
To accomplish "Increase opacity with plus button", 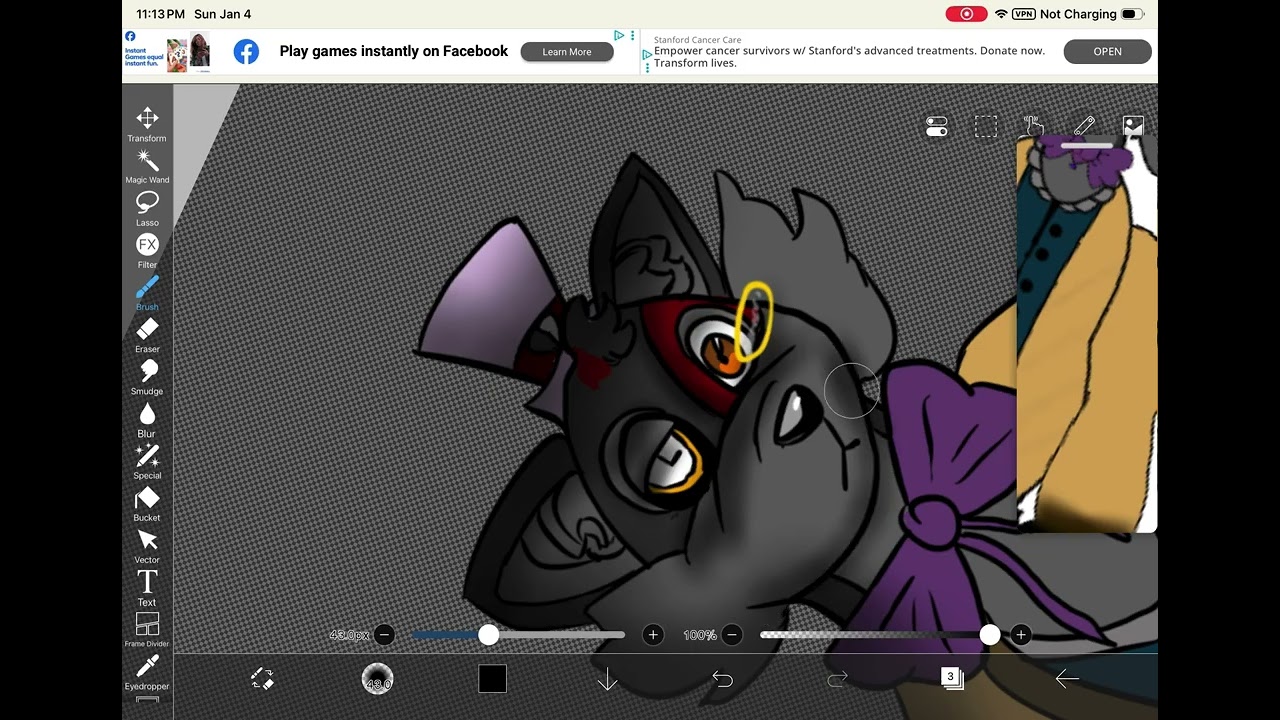I will pos(1021,635).
